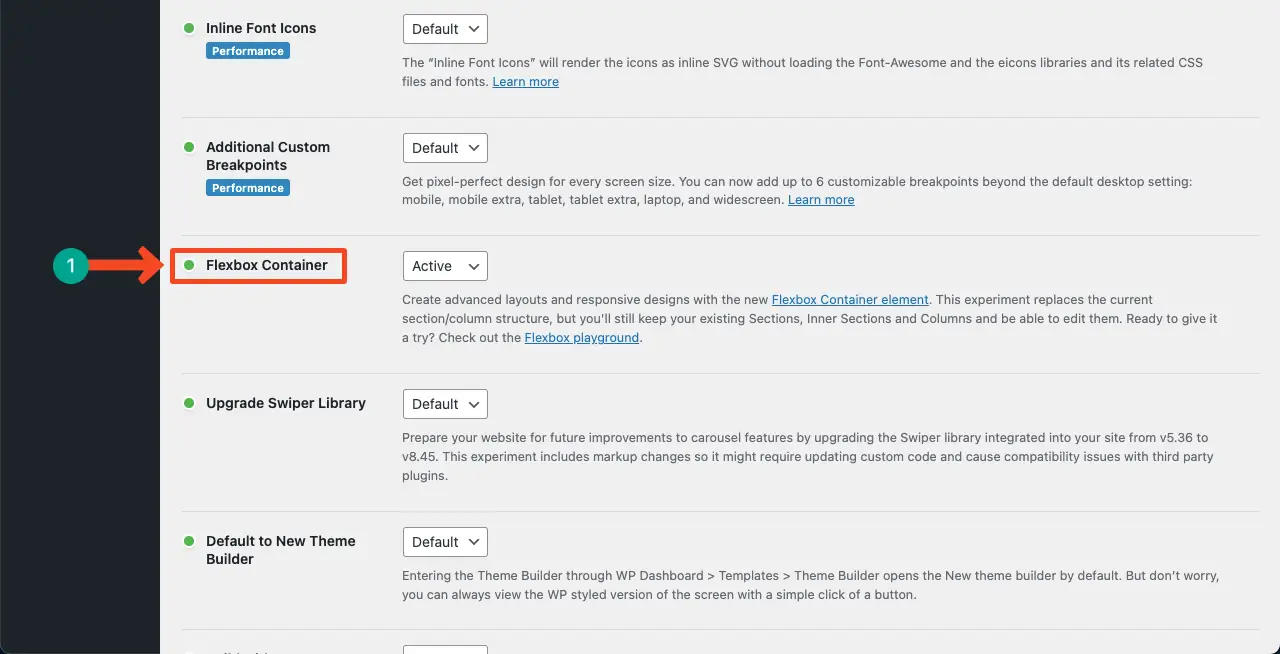Expand the Flexbox Container Active dropdown
This screenshot has width=1280, height=654.
445,266
